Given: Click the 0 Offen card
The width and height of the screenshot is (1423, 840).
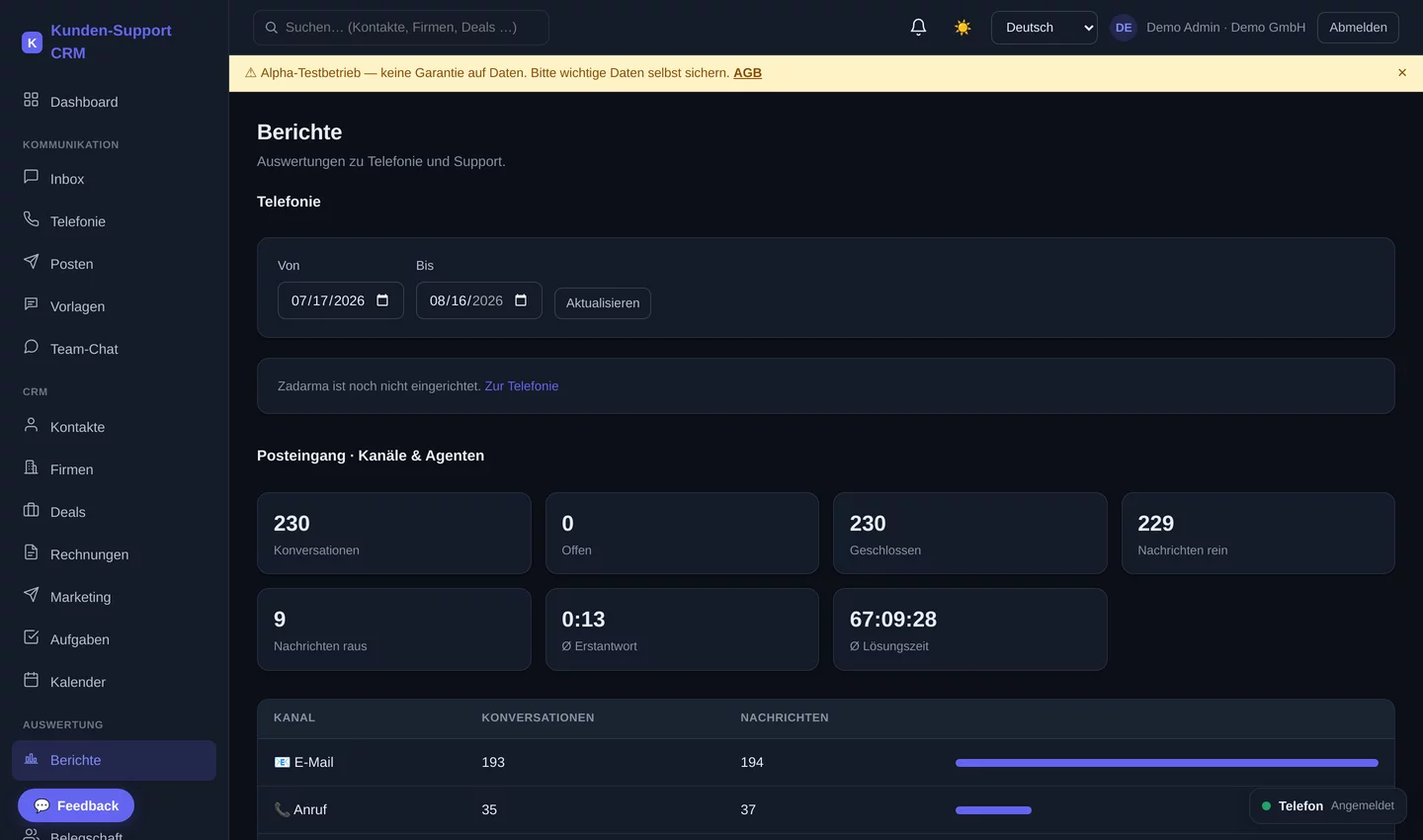Looking at the screenshot, I should click(x=682, y=533).
